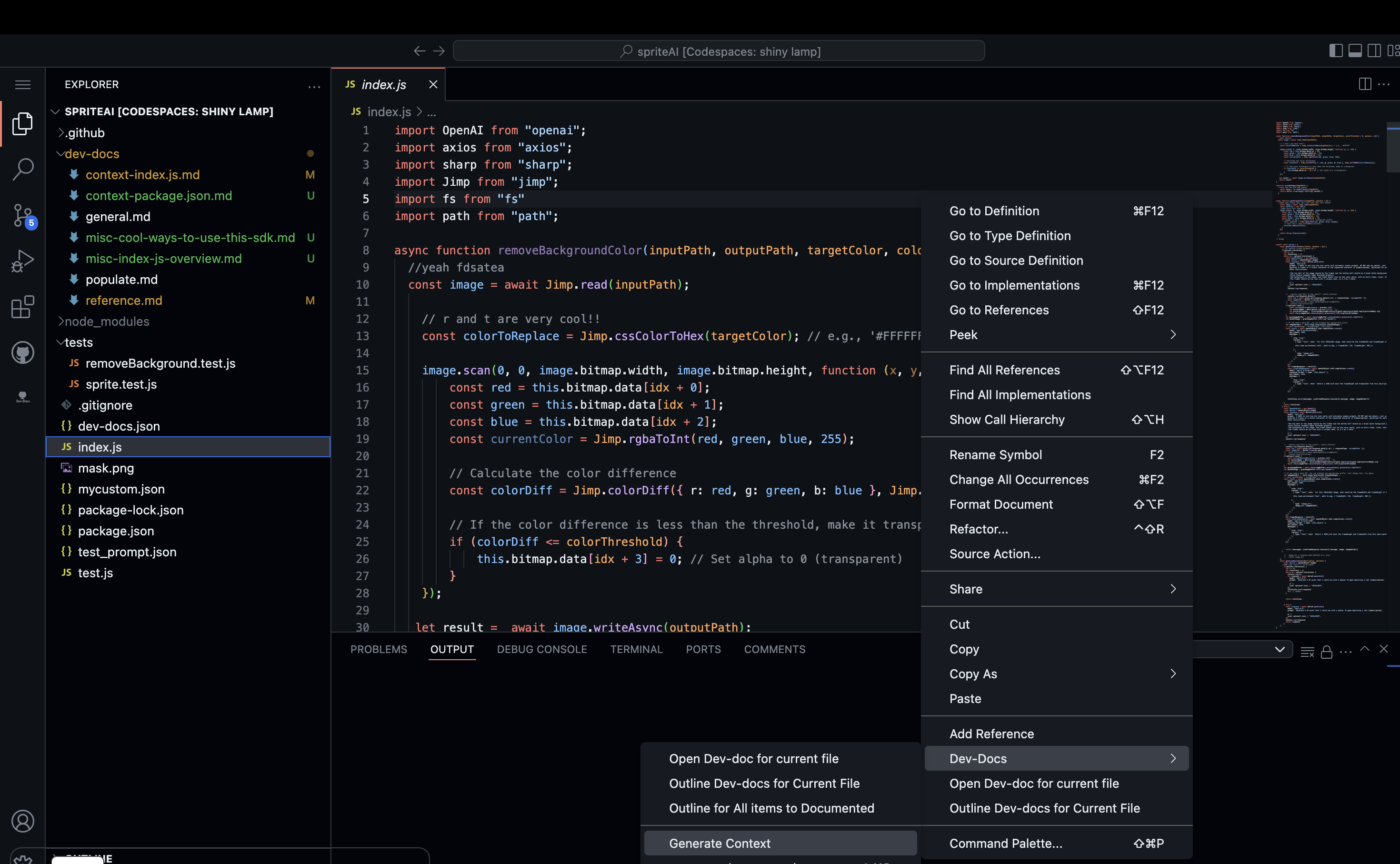The height and width of the screenshot is (864, 1400).
Task: Open Dev-doc for current file
Action: [754, 758]
